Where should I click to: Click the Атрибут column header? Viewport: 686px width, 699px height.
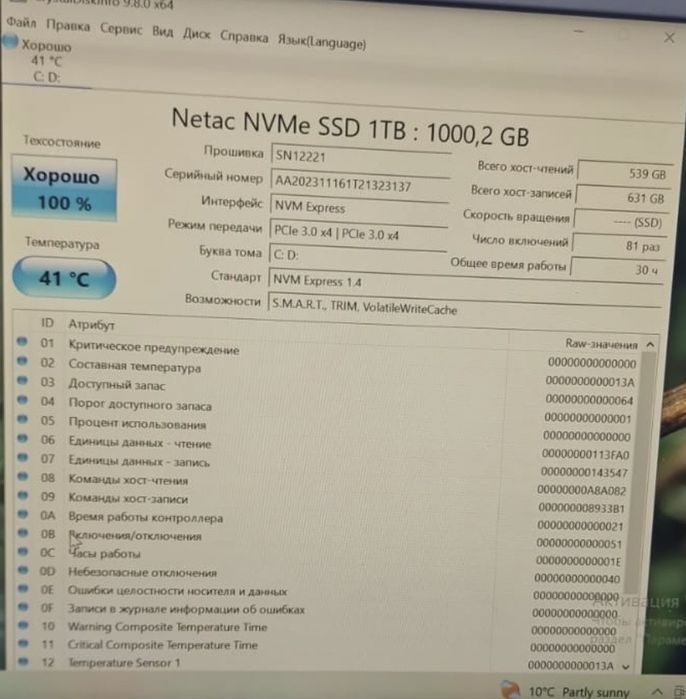[91, 325]
